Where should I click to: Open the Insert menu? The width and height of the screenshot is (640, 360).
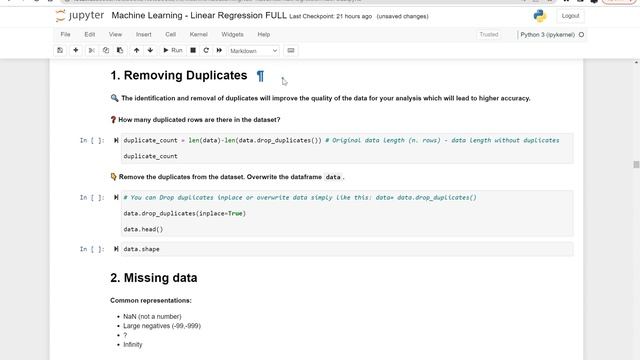[144, 34]
